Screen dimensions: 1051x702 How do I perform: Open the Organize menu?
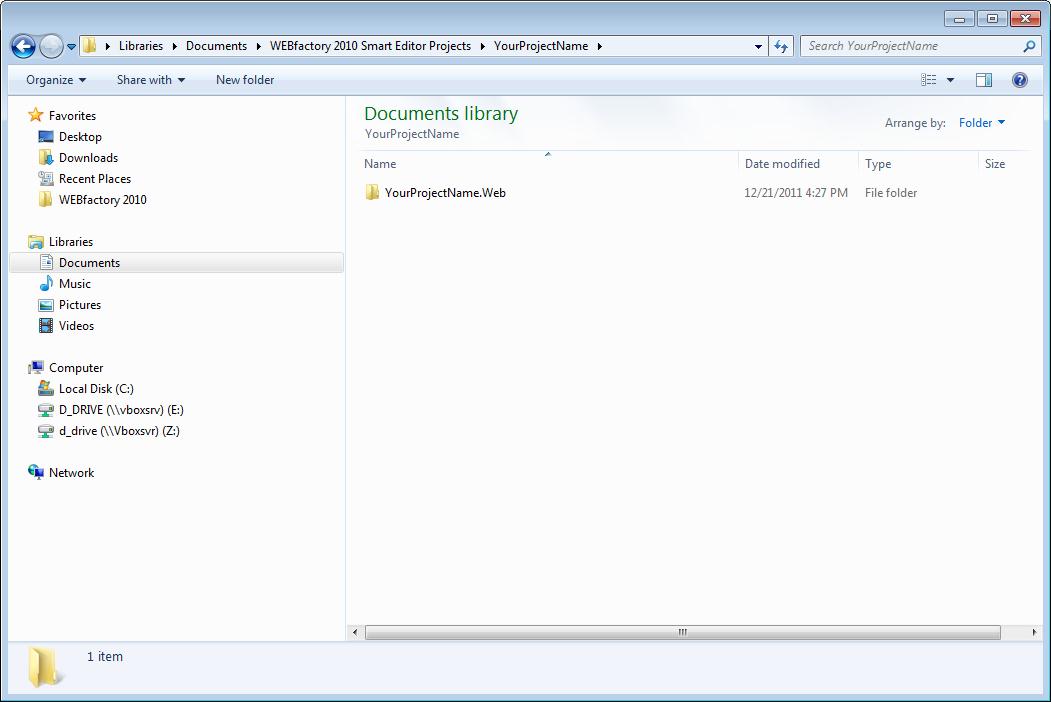(x=56, y=80)
